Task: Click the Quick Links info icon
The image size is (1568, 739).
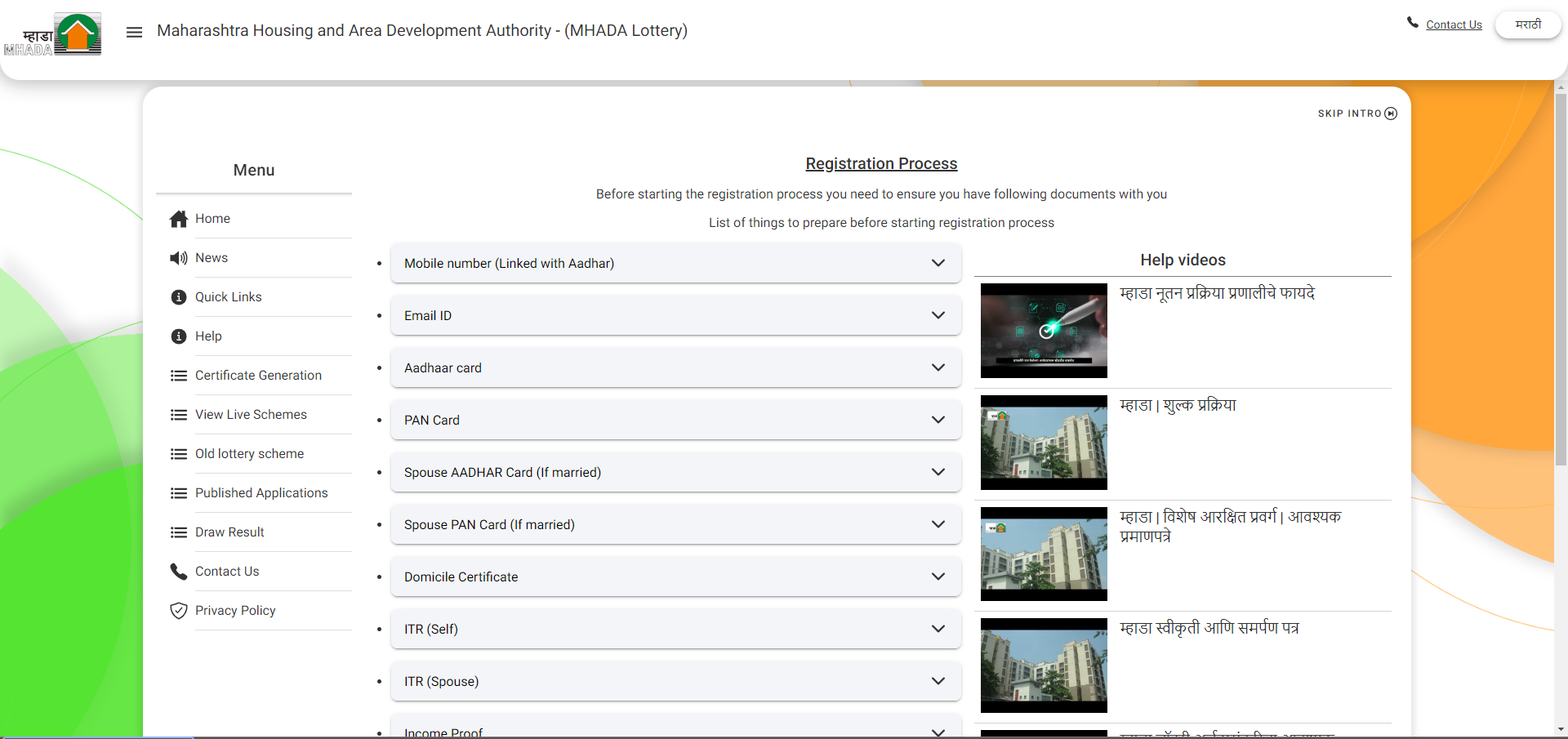Action: pyautogui.click(x=179, y=297)
